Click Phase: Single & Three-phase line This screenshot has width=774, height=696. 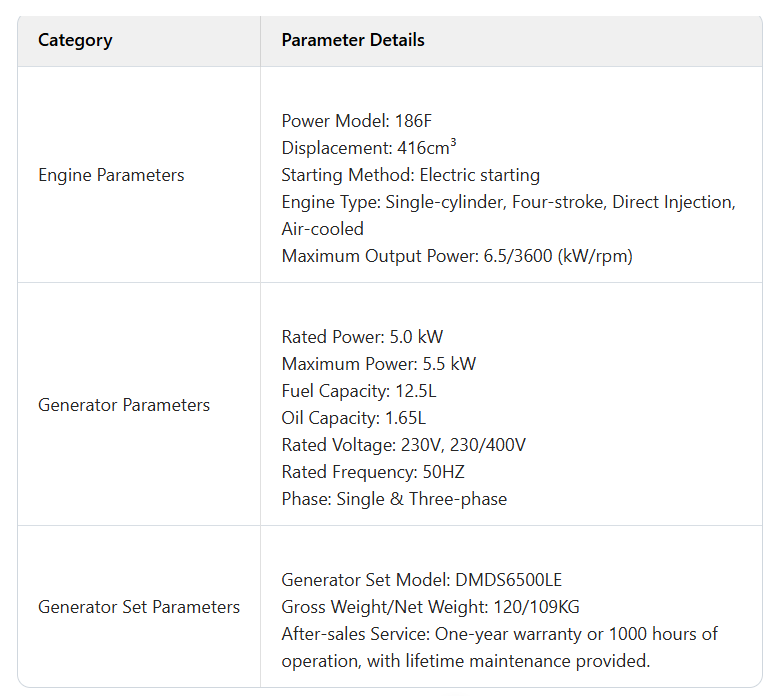(394, 499)
